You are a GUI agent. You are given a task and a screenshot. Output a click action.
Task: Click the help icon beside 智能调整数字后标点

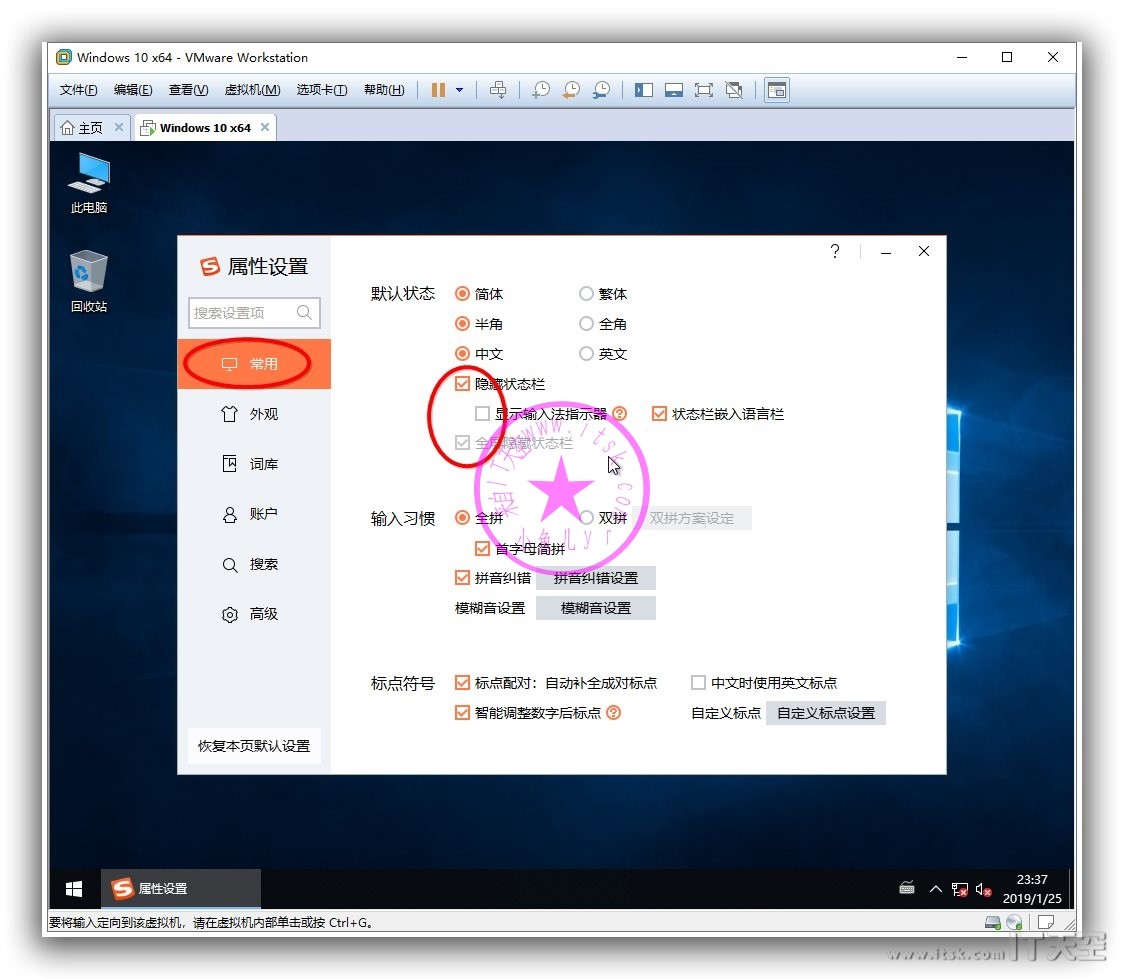[x=614, y=712]
